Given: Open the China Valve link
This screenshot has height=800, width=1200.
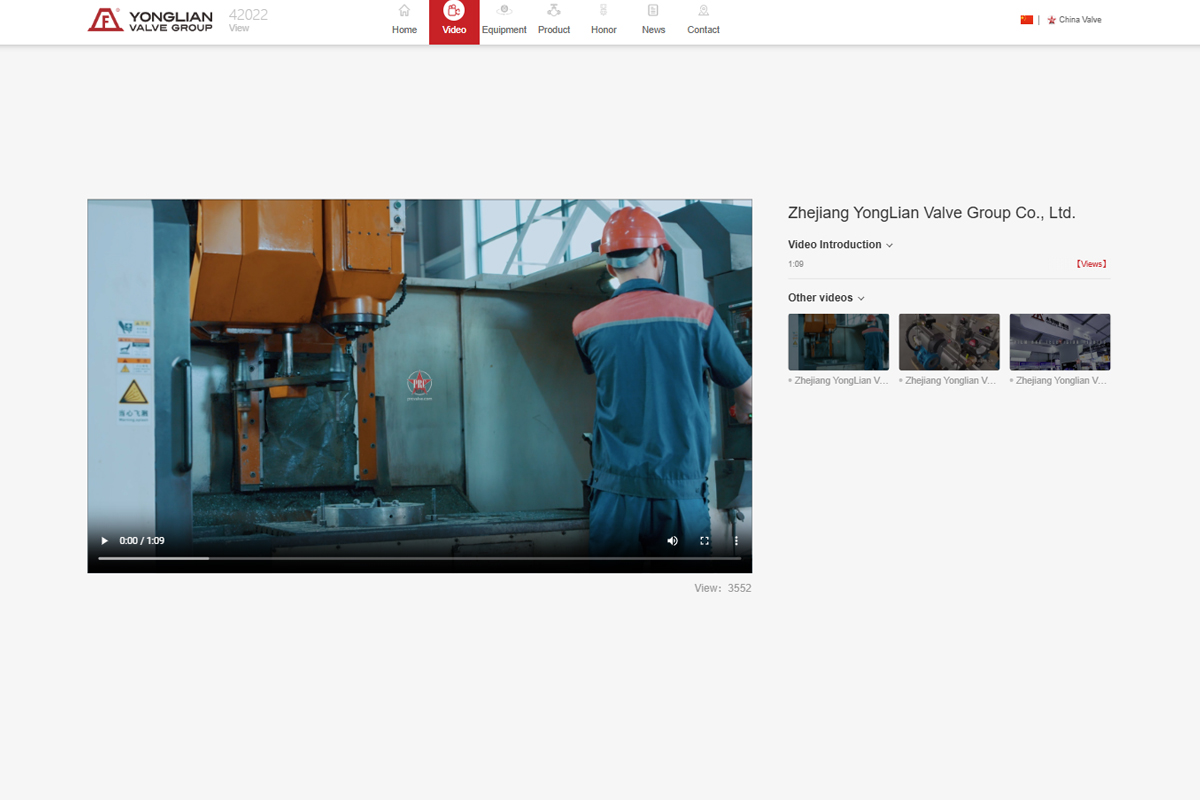Looking at the screenshot, I should [1079, 20].
